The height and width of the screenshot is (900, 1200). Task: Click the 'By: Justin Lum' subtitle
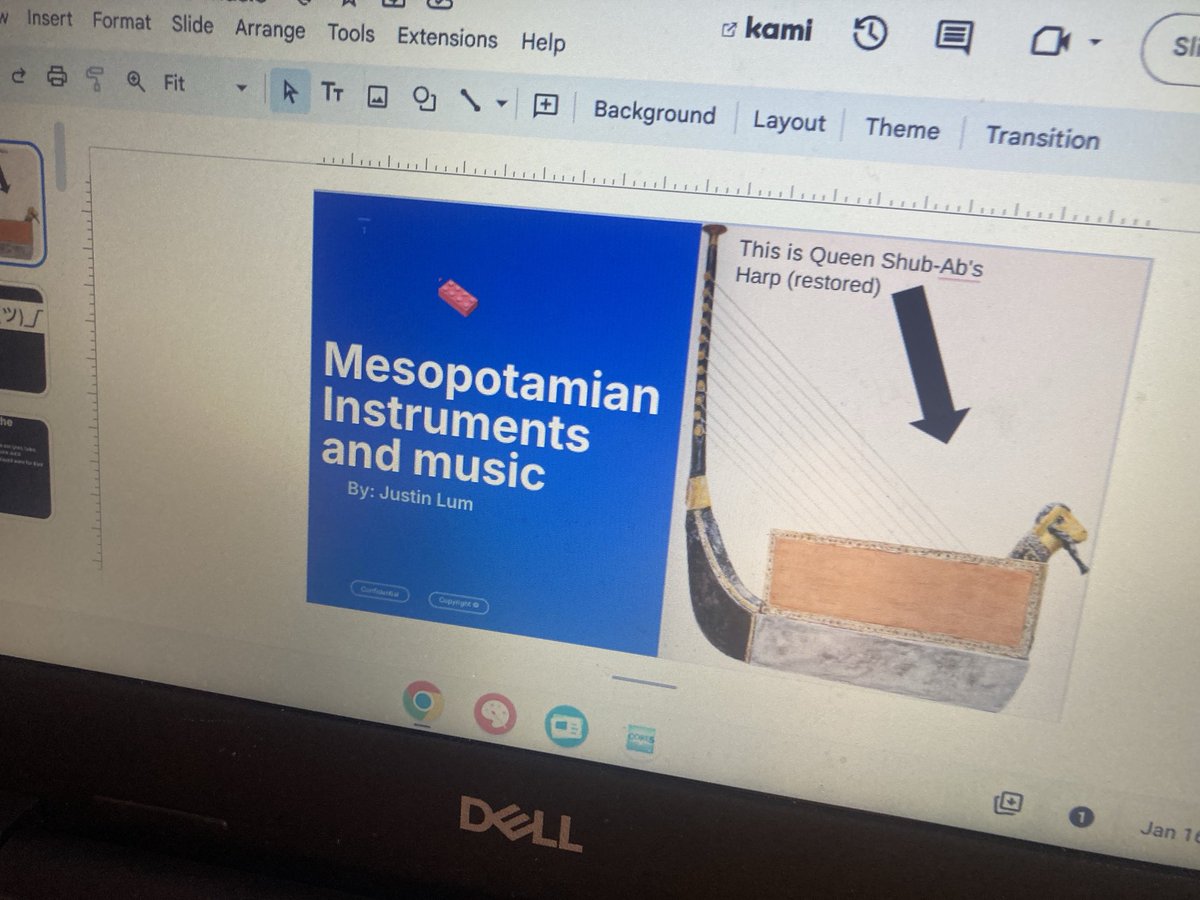[410, 495]
